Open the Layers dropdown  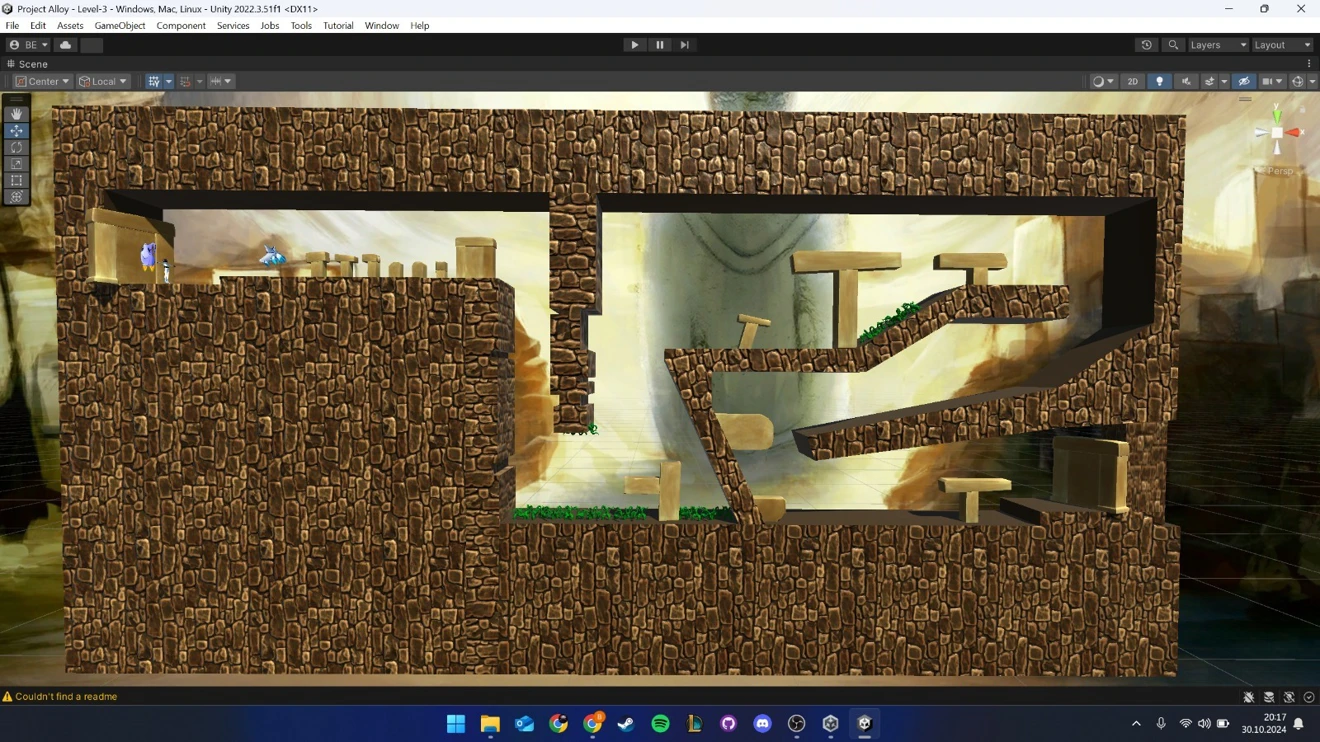tap(1217, 45)
